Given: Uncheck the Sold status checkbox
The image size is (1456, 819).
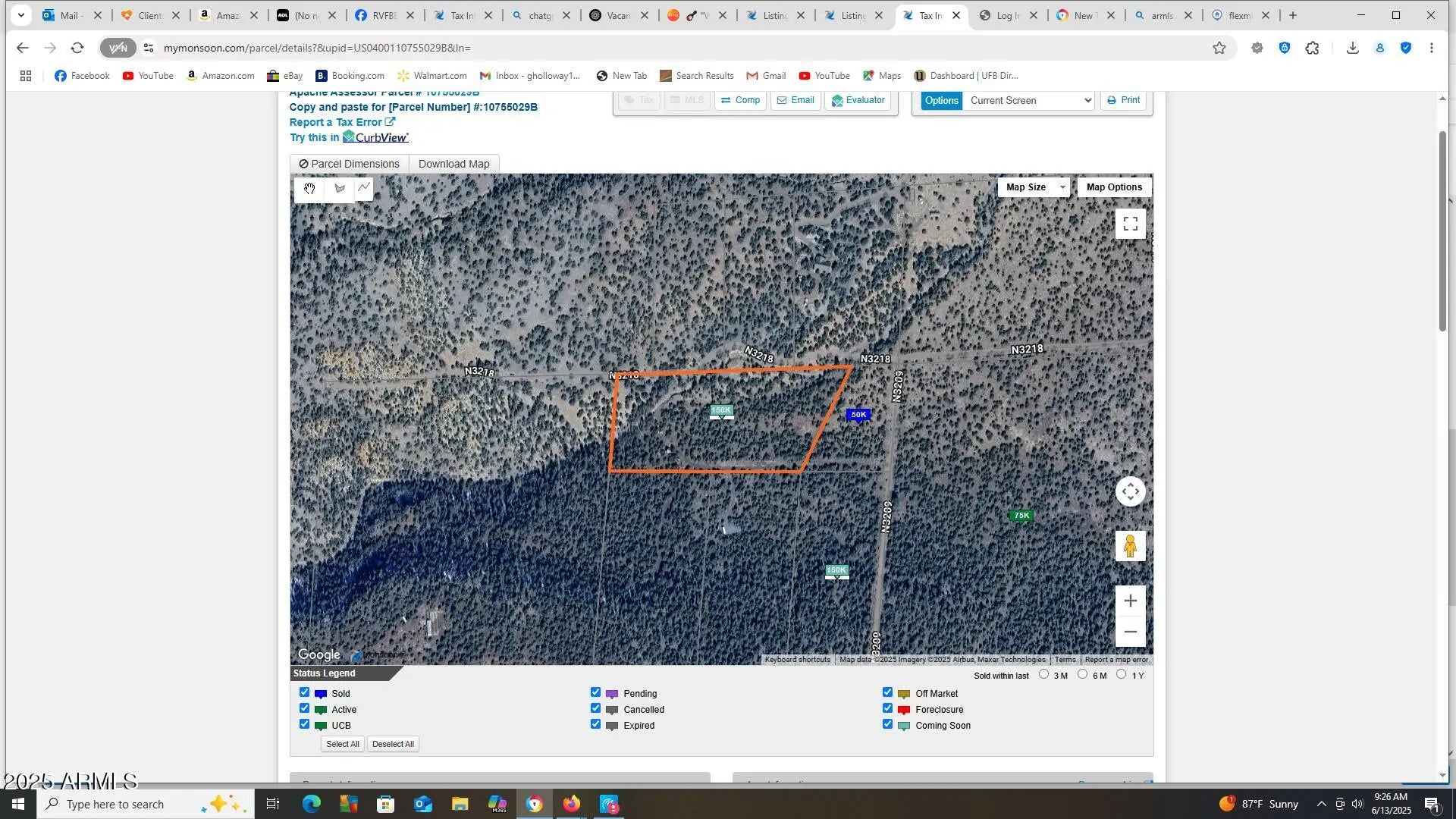Looking at the screenshot, I should [x=304, y=692].
